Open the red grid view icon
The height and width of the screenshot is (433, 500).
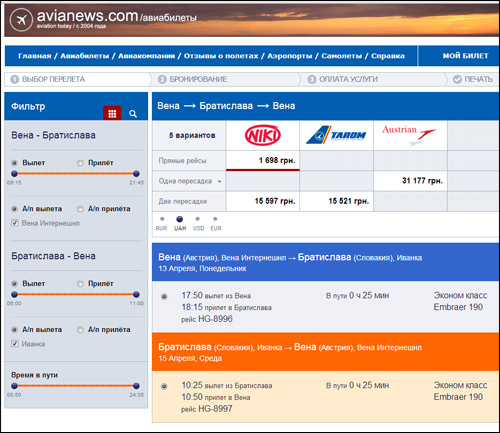[112, 113]
